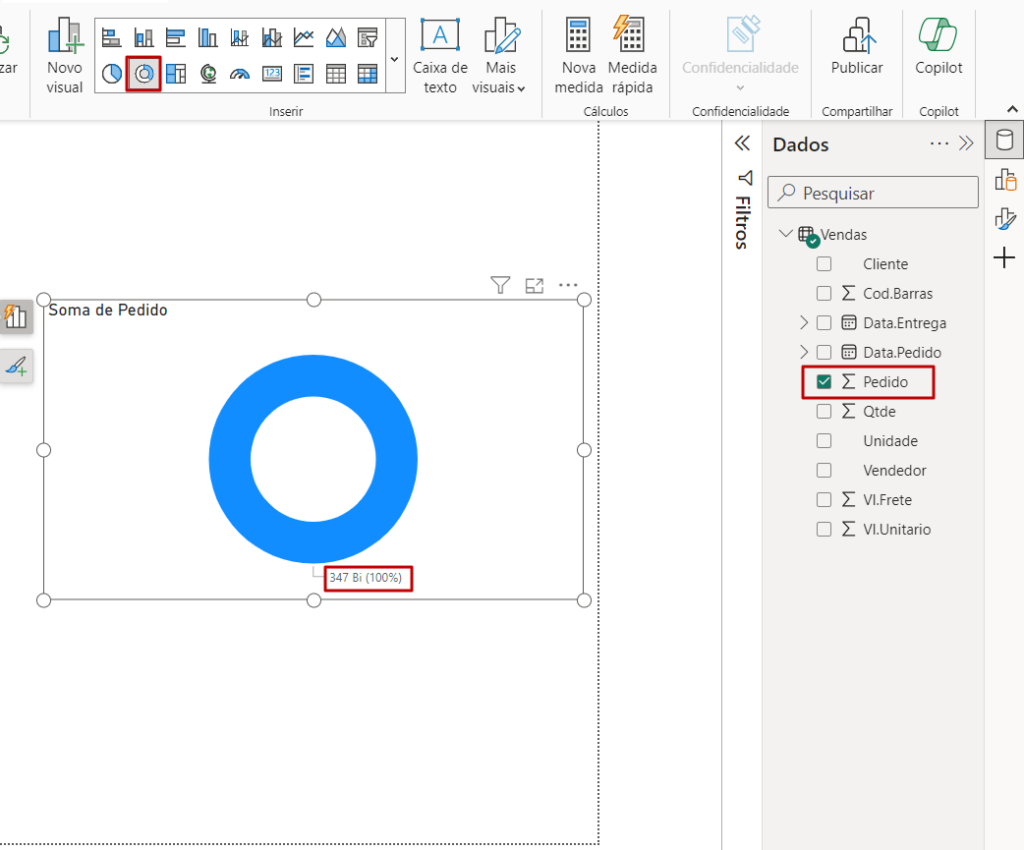This screenshot has height=850, width=1024.
Task: Insert a line chart visual
Action: (303, 38)
